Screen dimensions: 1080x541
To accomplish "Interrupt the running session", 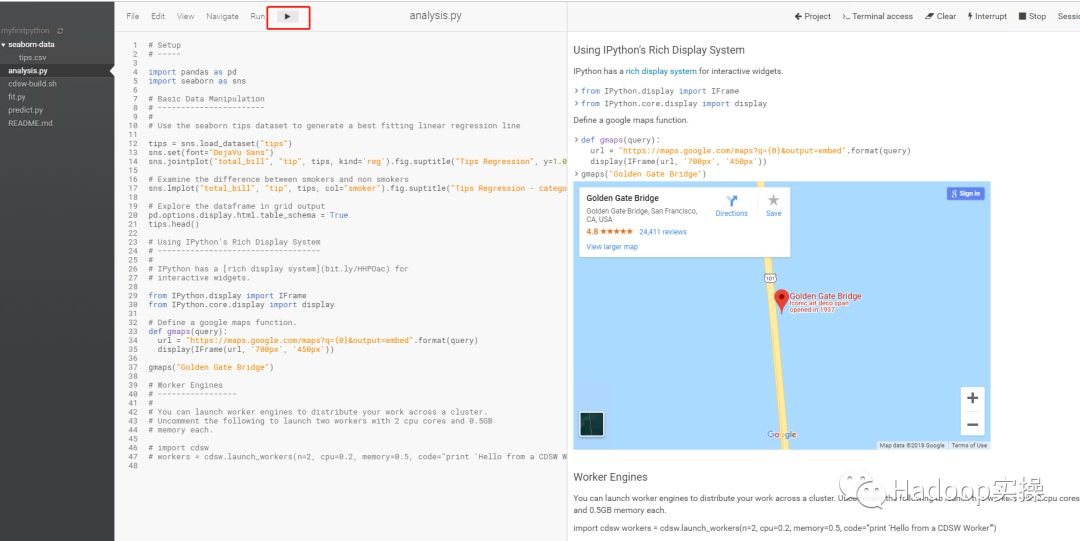I will [987, 17].
